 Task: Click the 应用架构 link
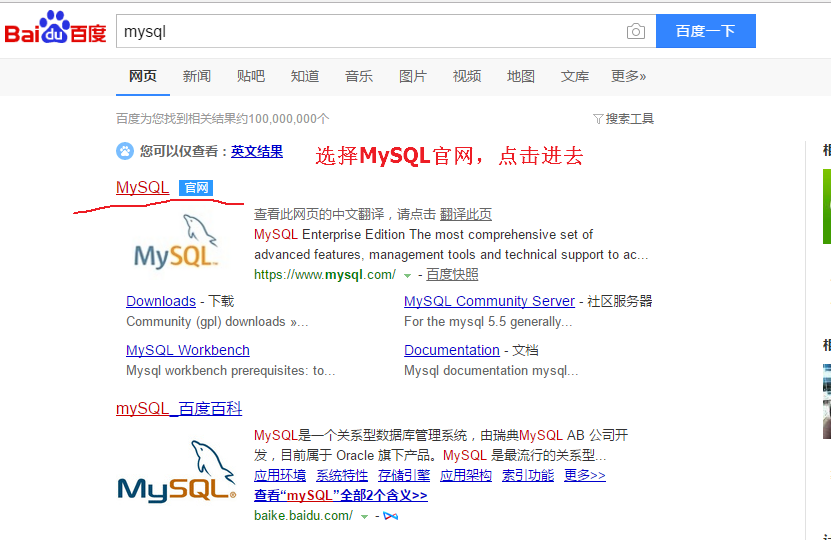466,475
